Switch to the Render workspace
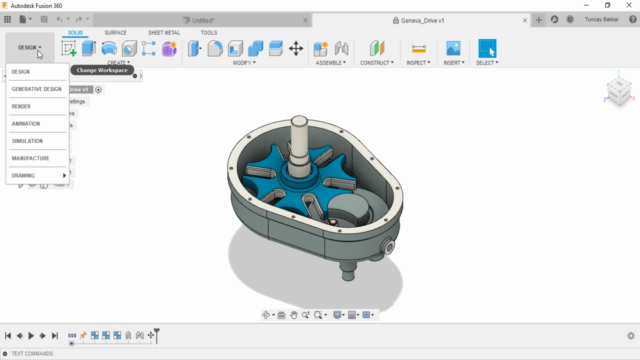The image size is (640, 360). [x=37, y=106]
